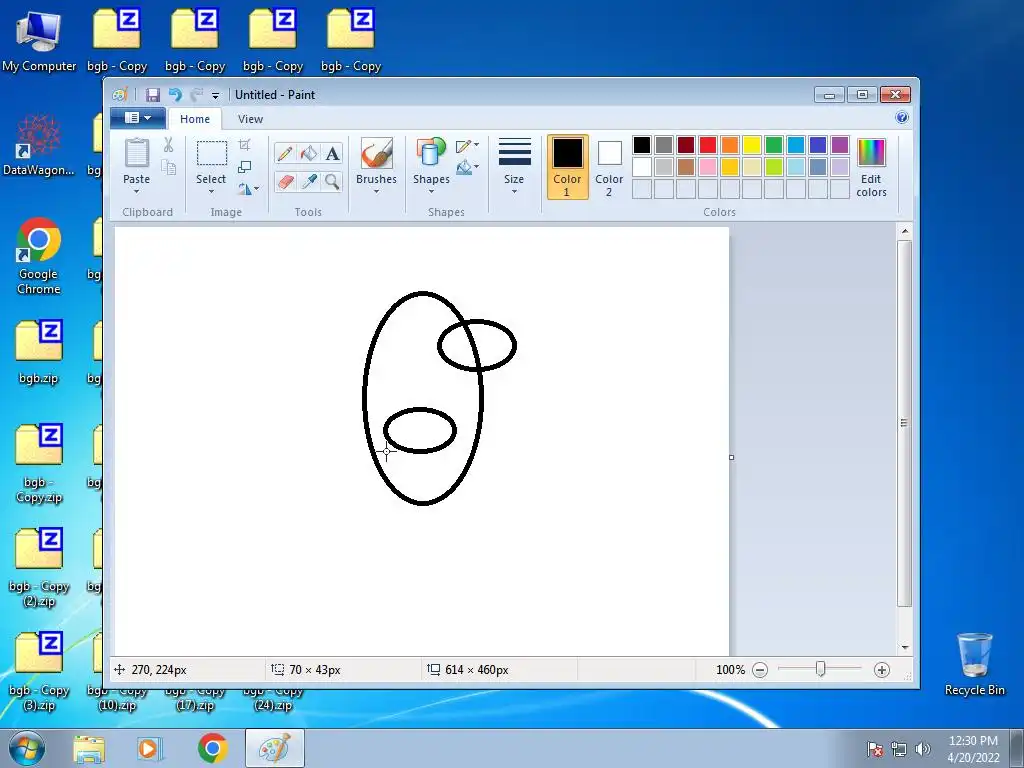
Task: Select Color 1 foreground button
Action: (568, 167)
